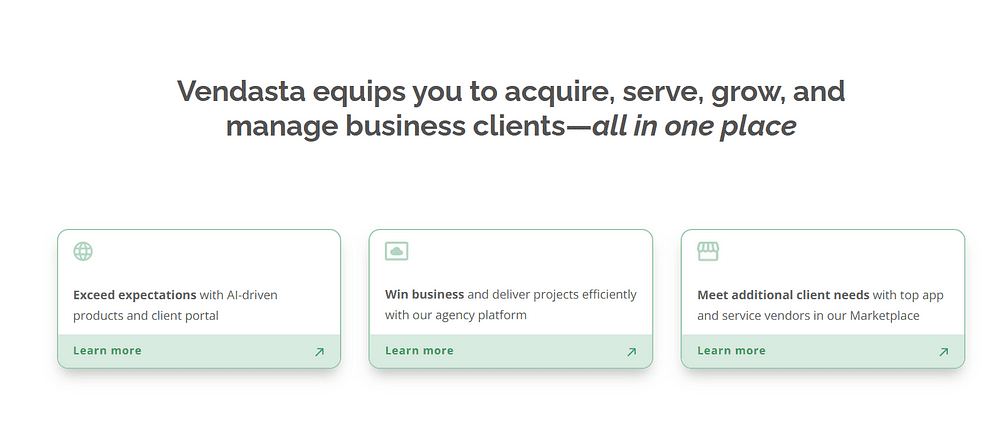Select the bold 'Meet additional client needs' text
1000x436 pixels.
coord(783,295)
